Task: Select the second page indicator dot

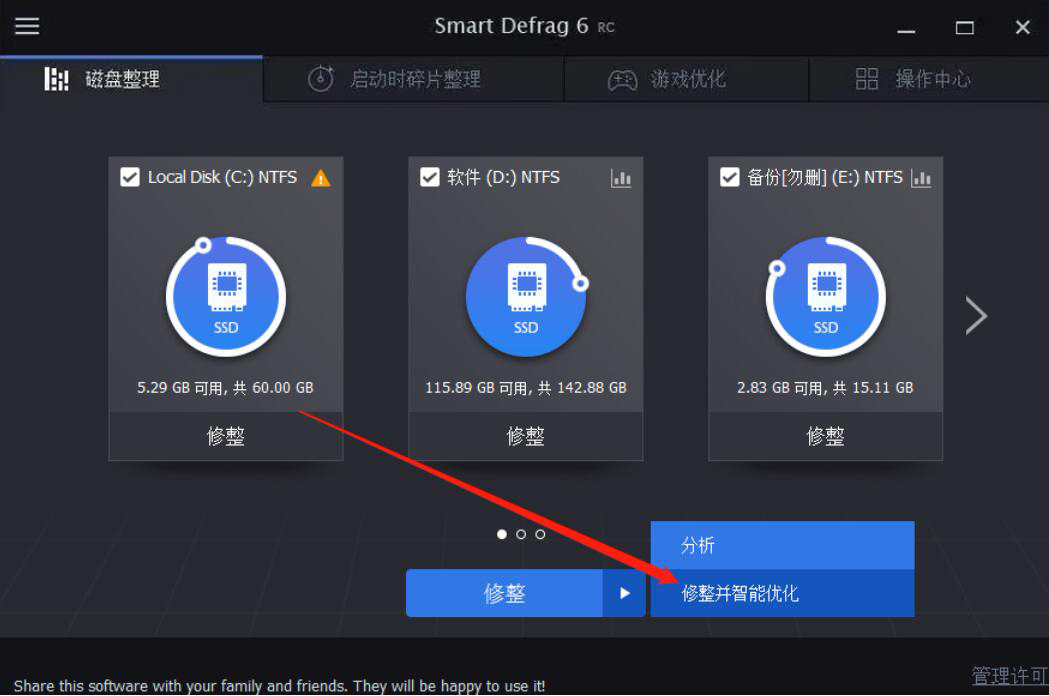Action: [521, 534]
